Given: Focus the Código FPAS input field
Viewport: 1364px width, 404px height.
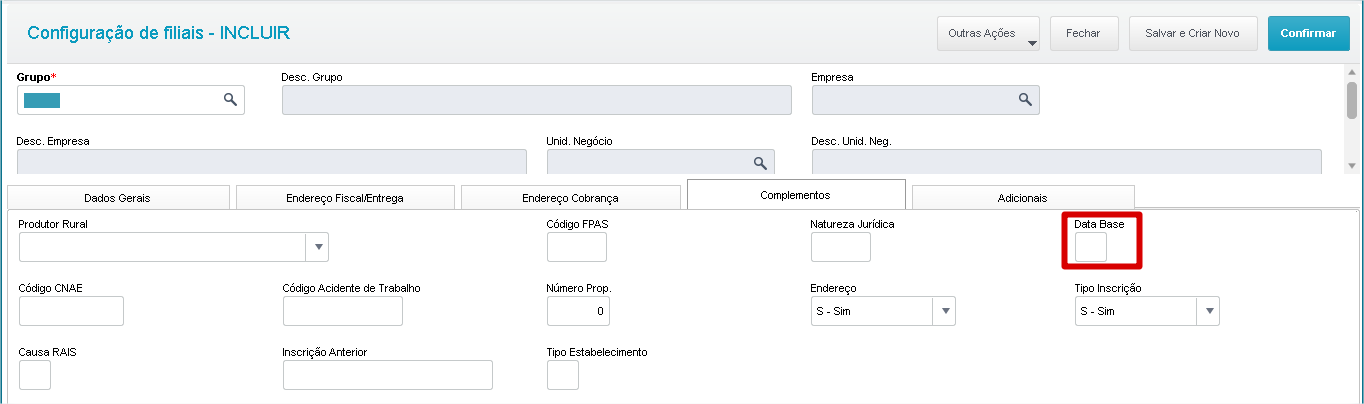Looking at the screenshot, I should [577, 247].
